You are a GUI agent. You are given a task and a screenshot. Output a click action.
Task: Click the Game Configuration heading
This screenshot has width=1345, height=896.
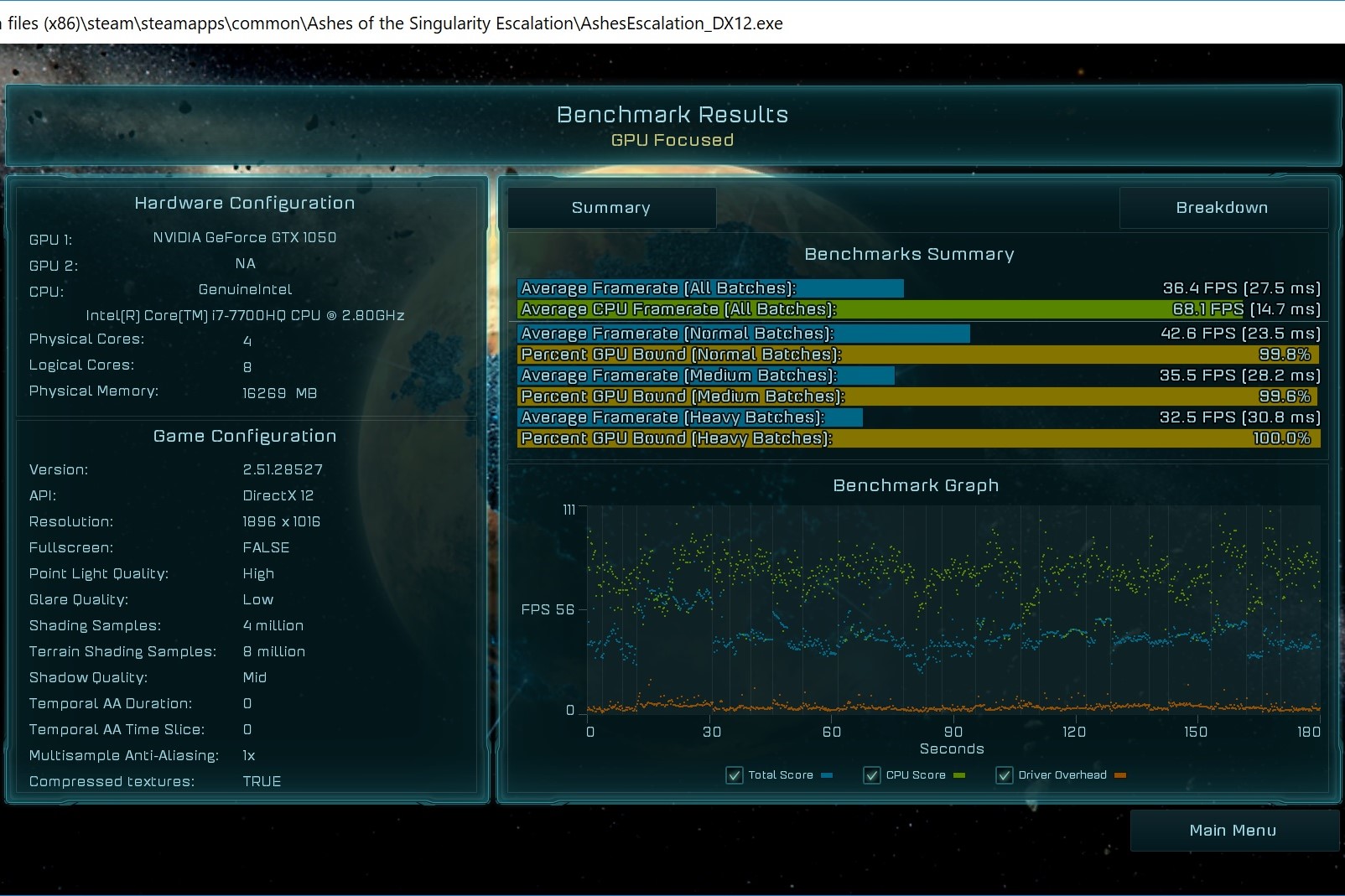245,436
